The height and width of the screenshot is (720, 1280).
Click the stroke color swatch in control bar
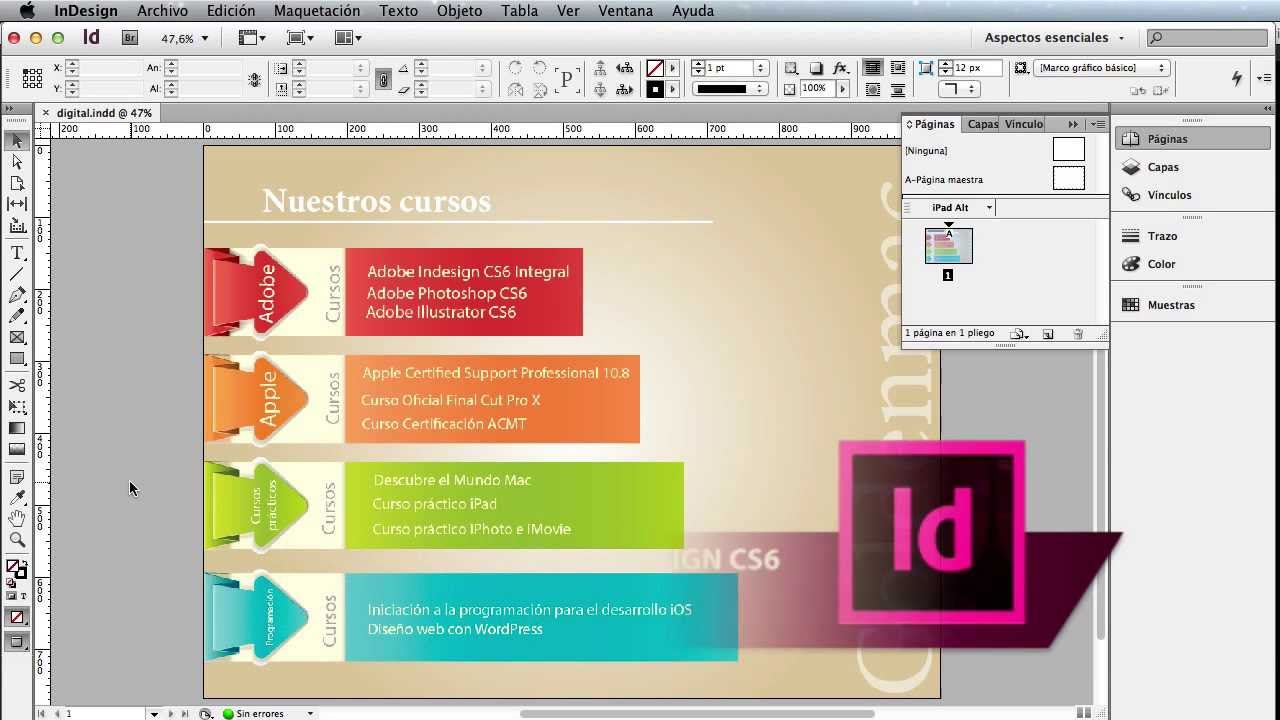pyautogui.click(x=655, y=89)
